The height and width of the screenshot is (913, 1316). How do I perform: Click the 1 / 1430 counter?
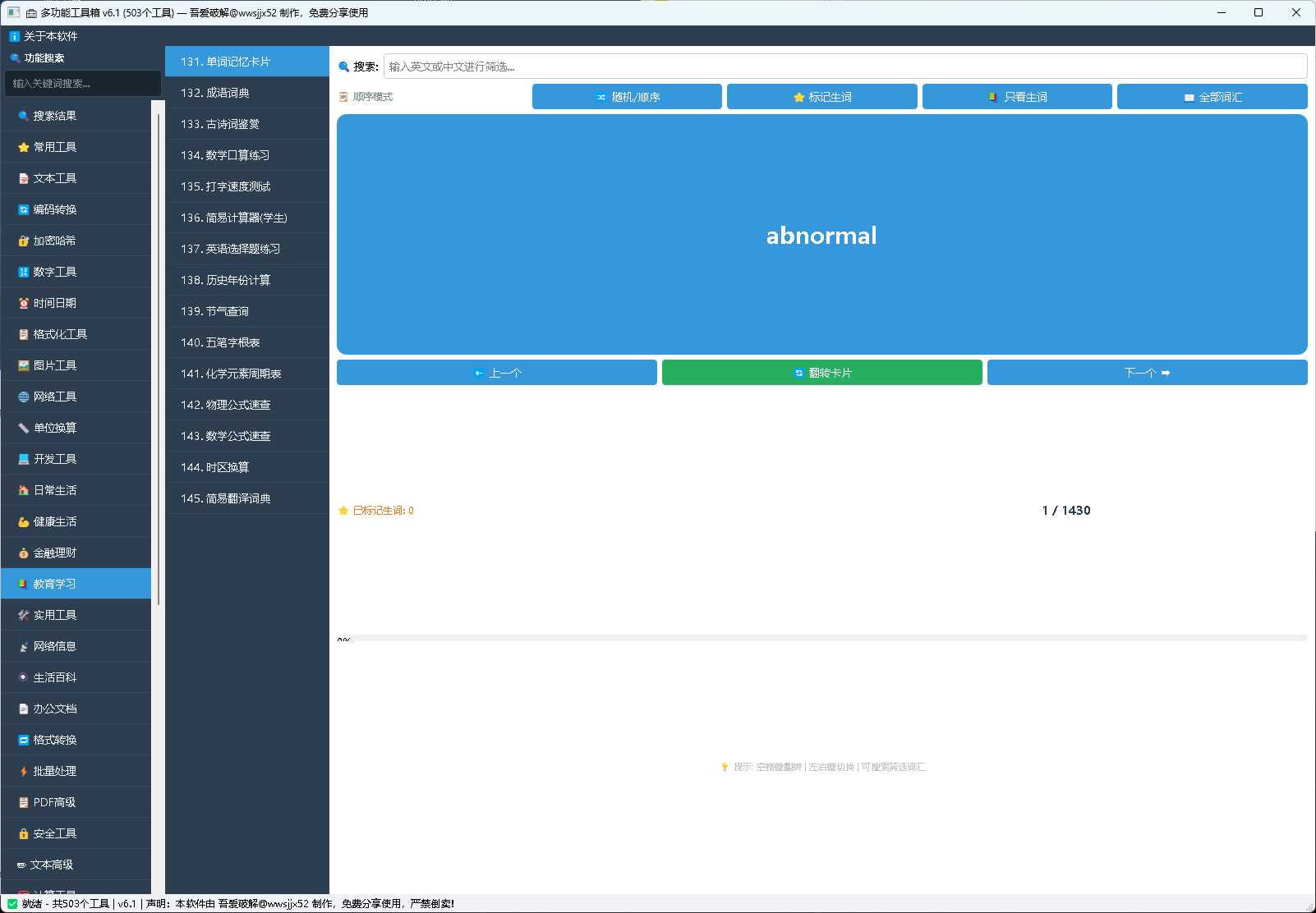click(1066, 511)
